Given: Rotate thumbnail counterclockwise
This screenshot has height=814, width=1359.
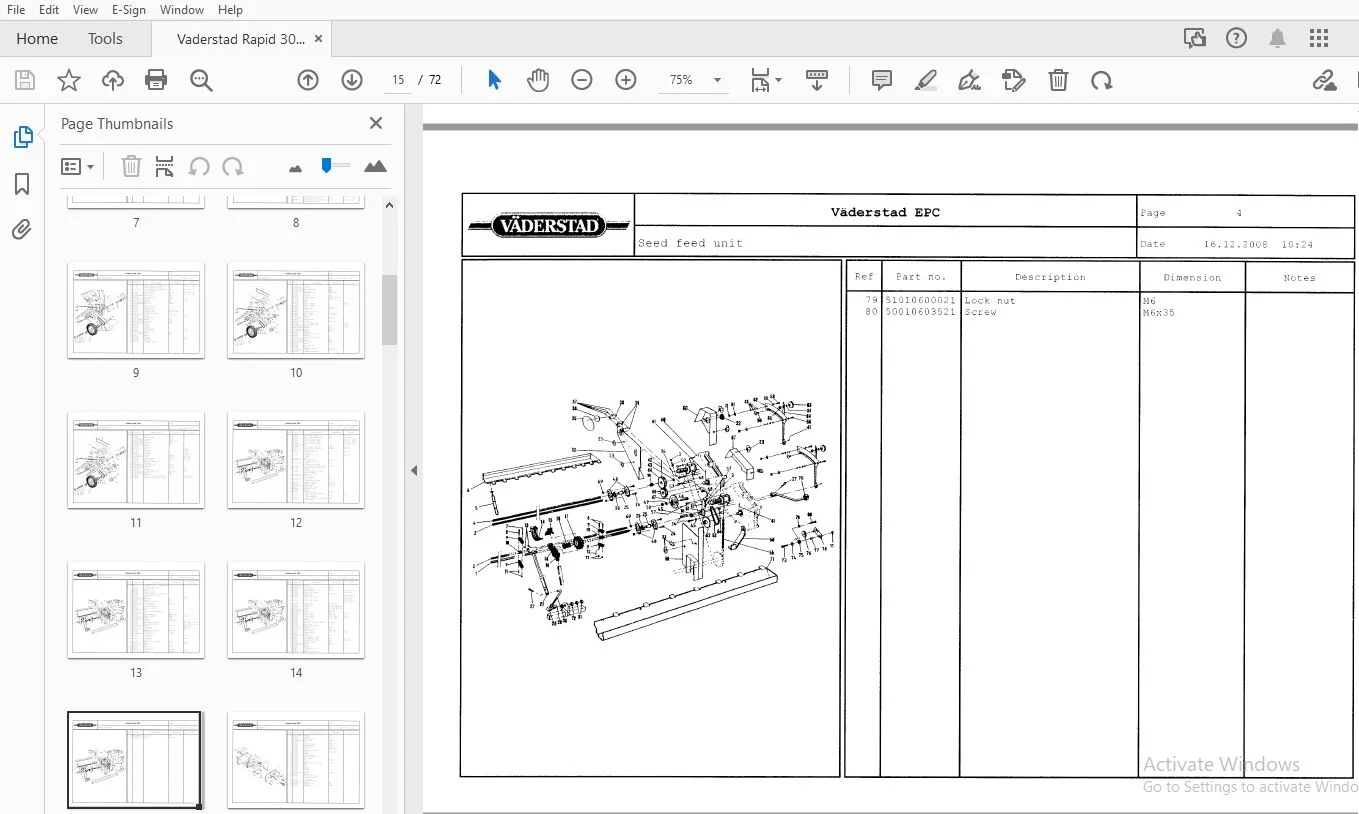Looking at the screenshot, I should pyautogui.click(x=199, y=167).
